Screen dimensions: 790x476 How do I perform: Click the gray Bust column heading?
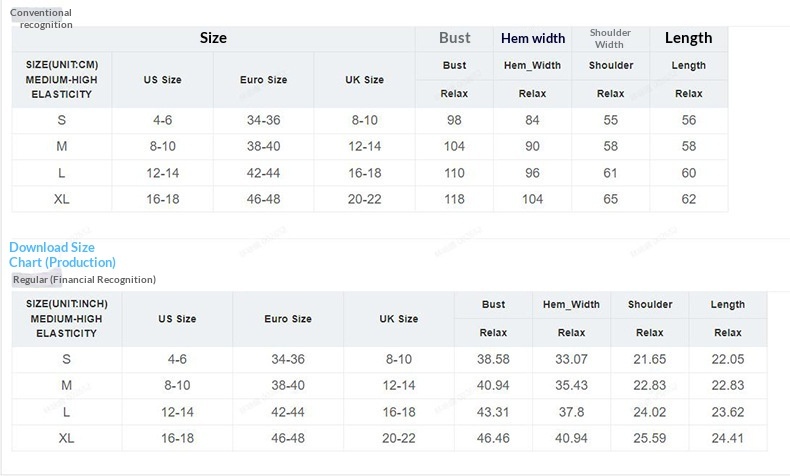click(x=455, y=38)
